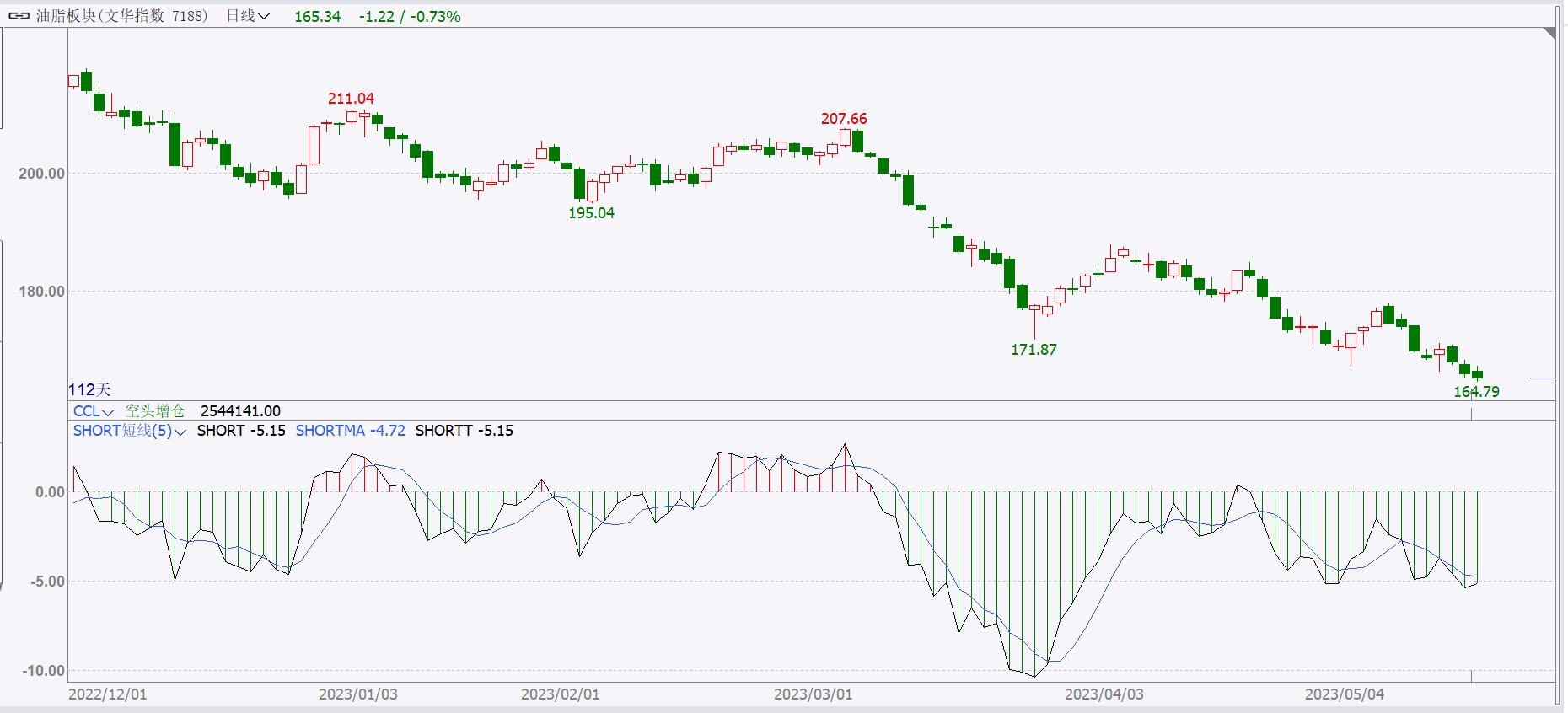
Task: Click the 207.66 high price label
Action: (x=844, y=119)
